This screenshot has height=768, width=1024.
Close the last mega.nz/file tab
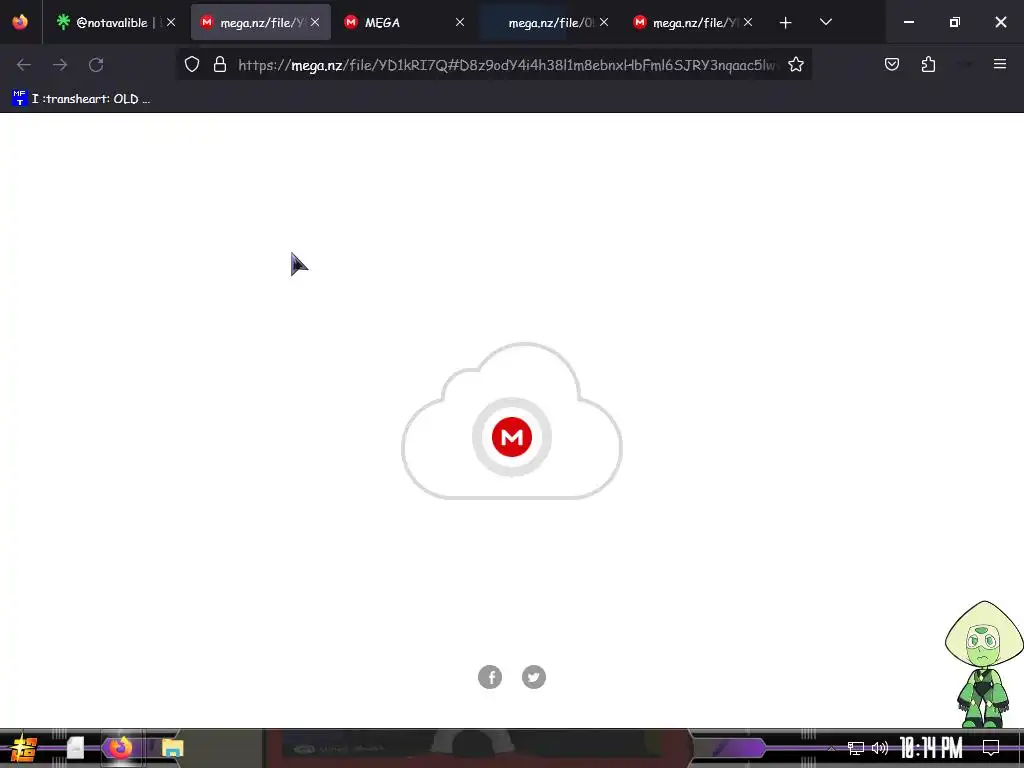click(x=748, y=22)
